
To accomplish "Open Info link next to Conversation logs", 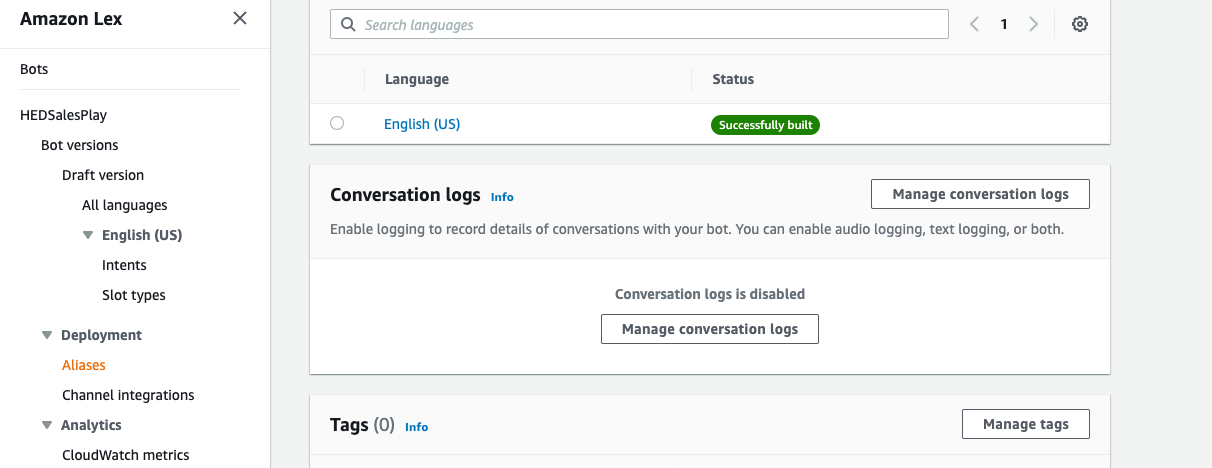I will pyautogui.click(x=502, y=197).
